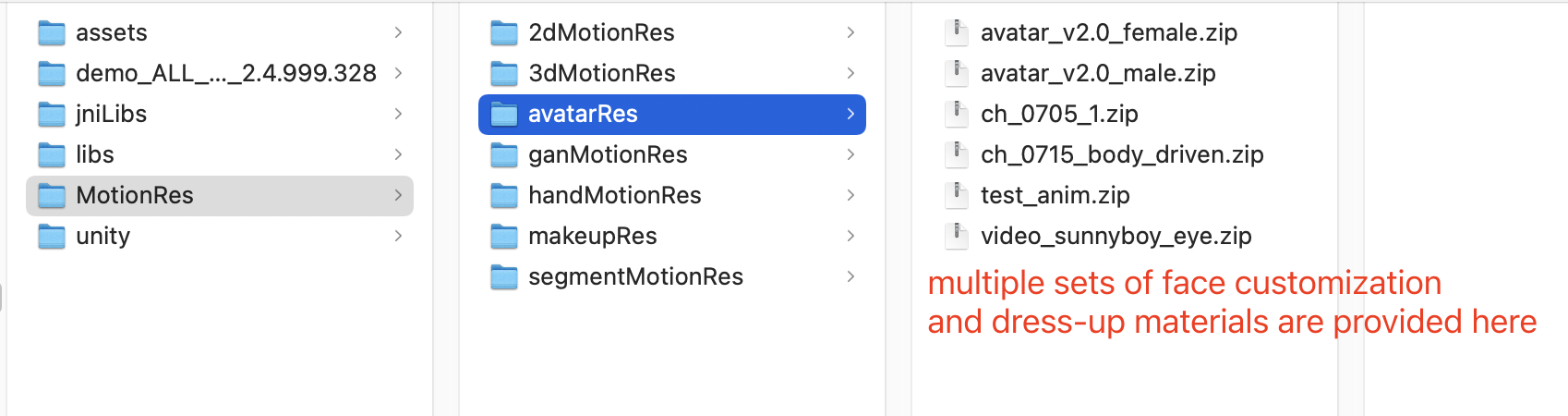Expand the libs folder chevron

(398, 154)
